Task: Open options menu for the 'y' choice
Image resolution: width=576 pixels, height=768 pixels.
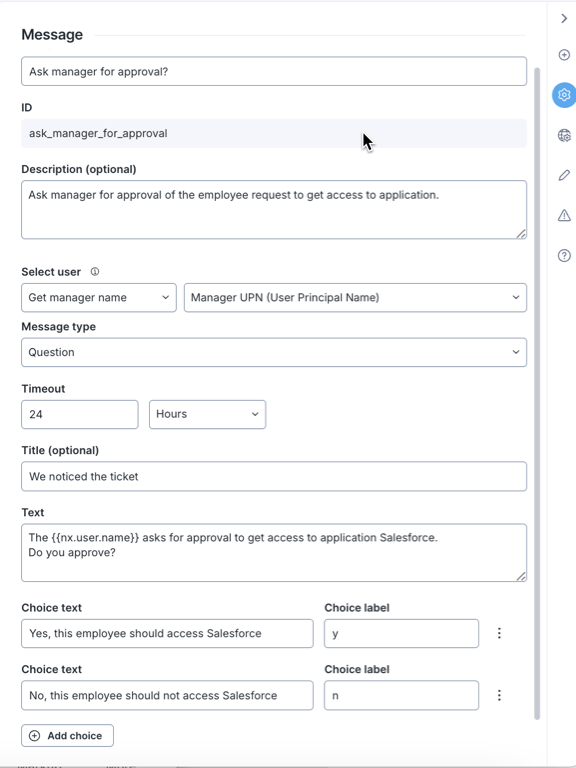Action: [x=499, y=633]
